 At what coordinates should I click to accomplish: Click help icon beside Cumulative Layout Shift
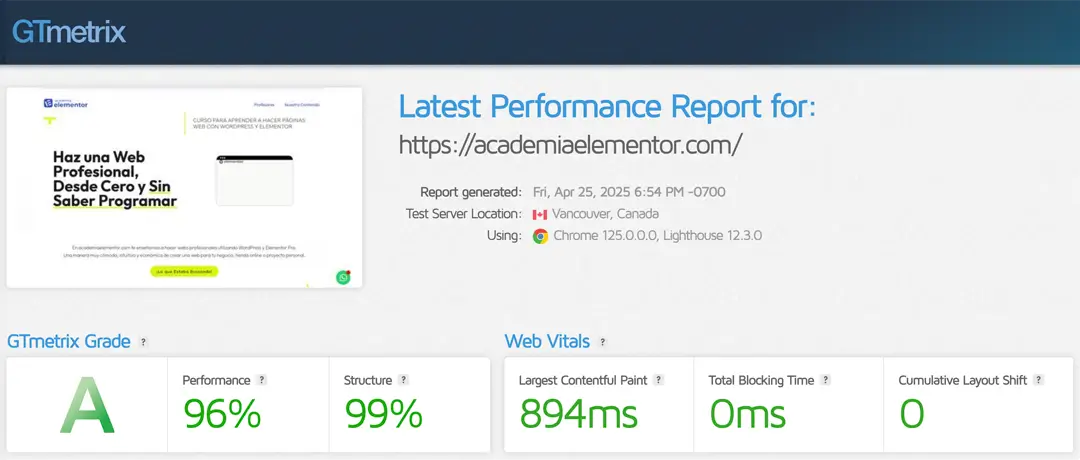[1039, 380]
